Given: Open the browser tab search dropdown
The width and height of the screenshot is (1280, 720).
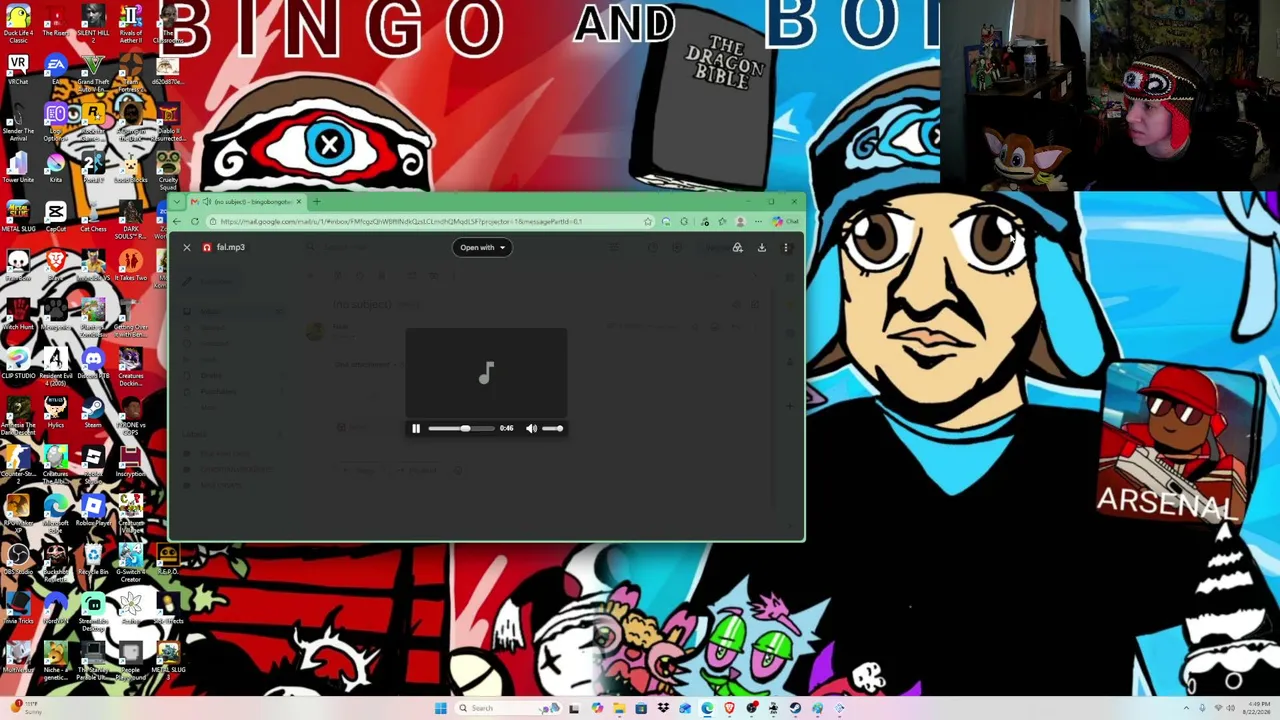Looking at the screenshot, I should [178, 202].
